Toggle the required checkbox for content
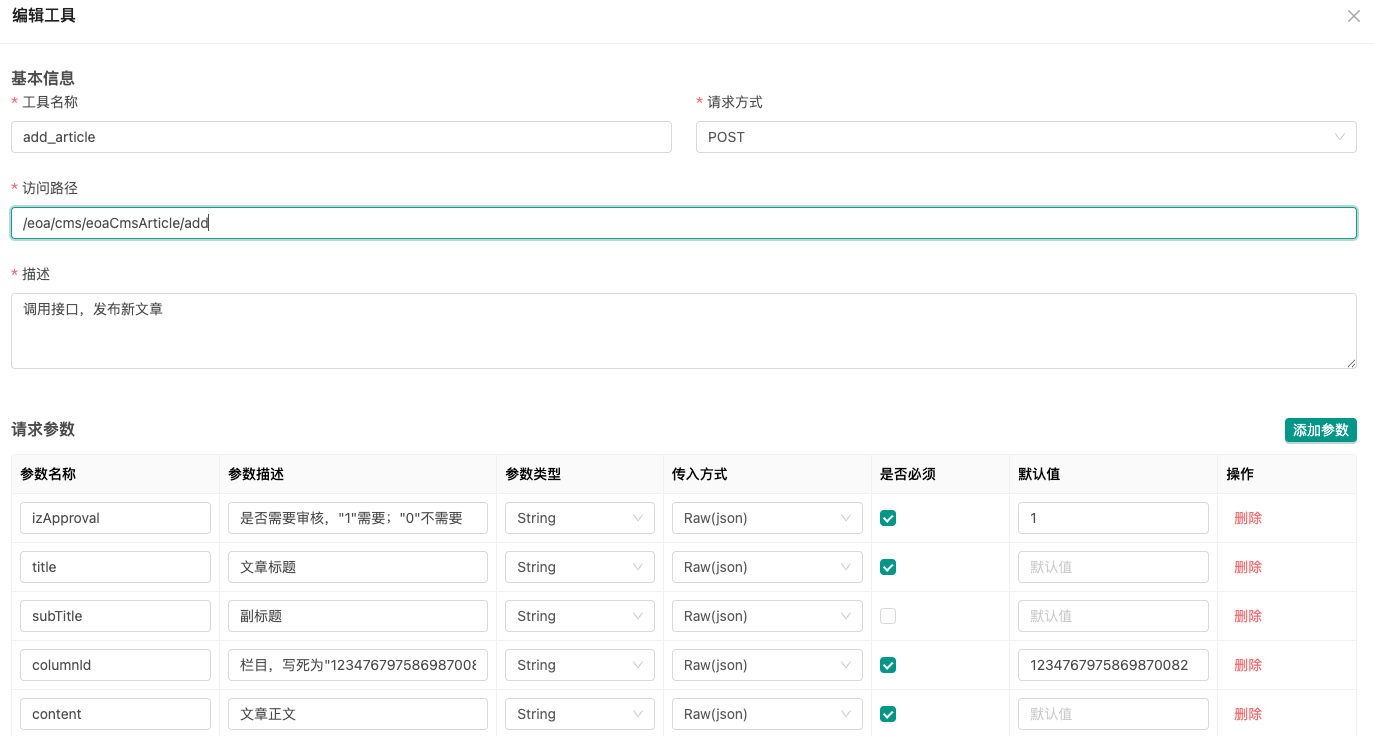Screen dimensions: 1374x736 pyautogui.click(x=888, y=714)
